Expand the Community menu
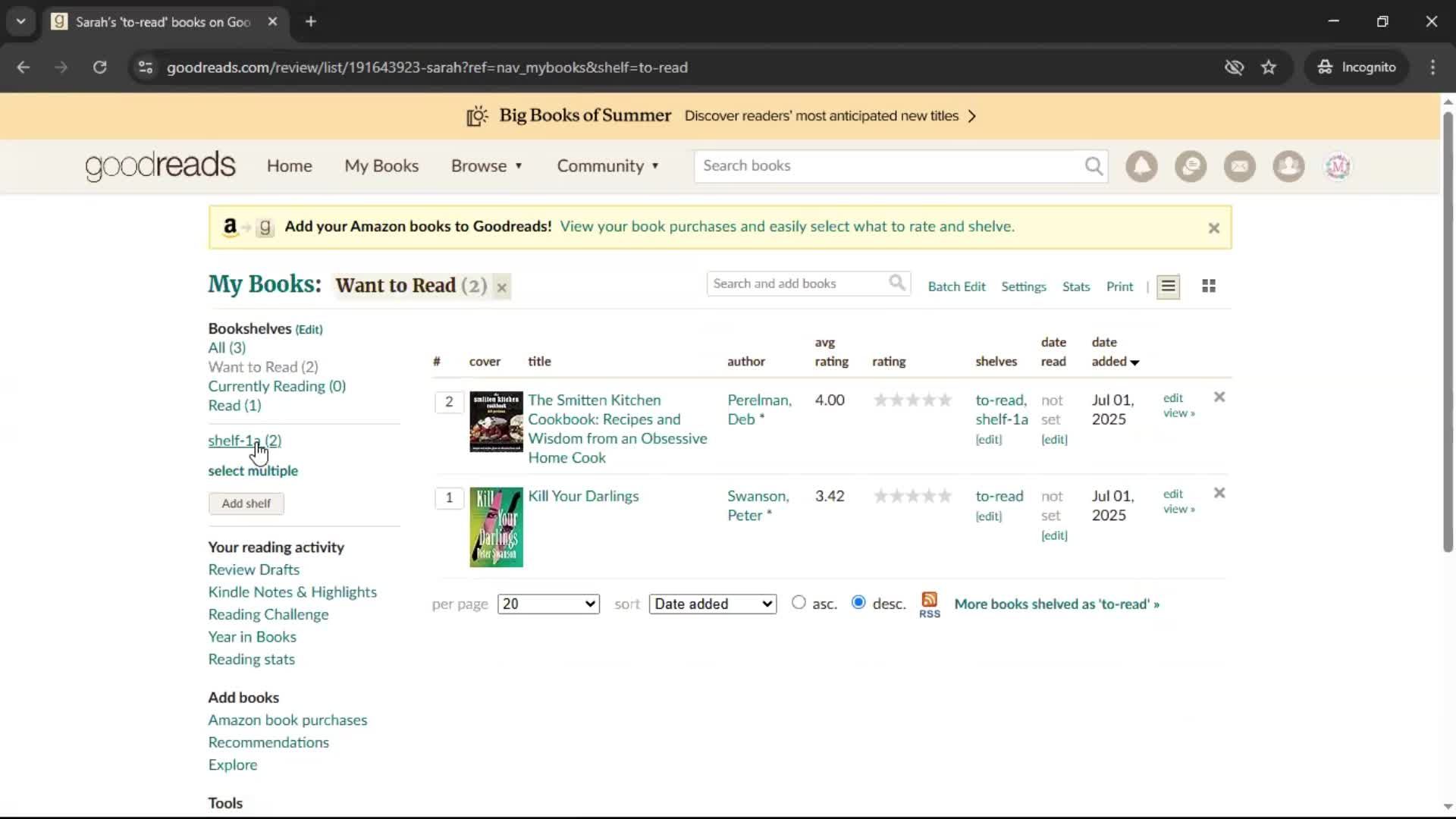The image size is (1456, 819). (607, 166)
